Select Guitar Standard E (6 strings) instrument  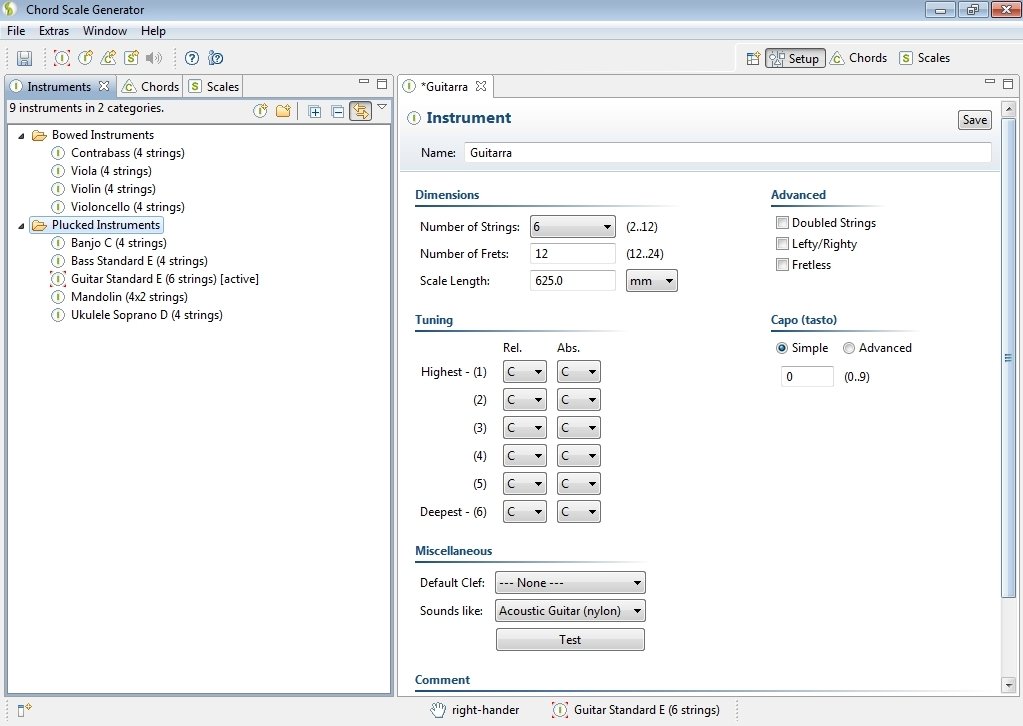pos(164,279)
